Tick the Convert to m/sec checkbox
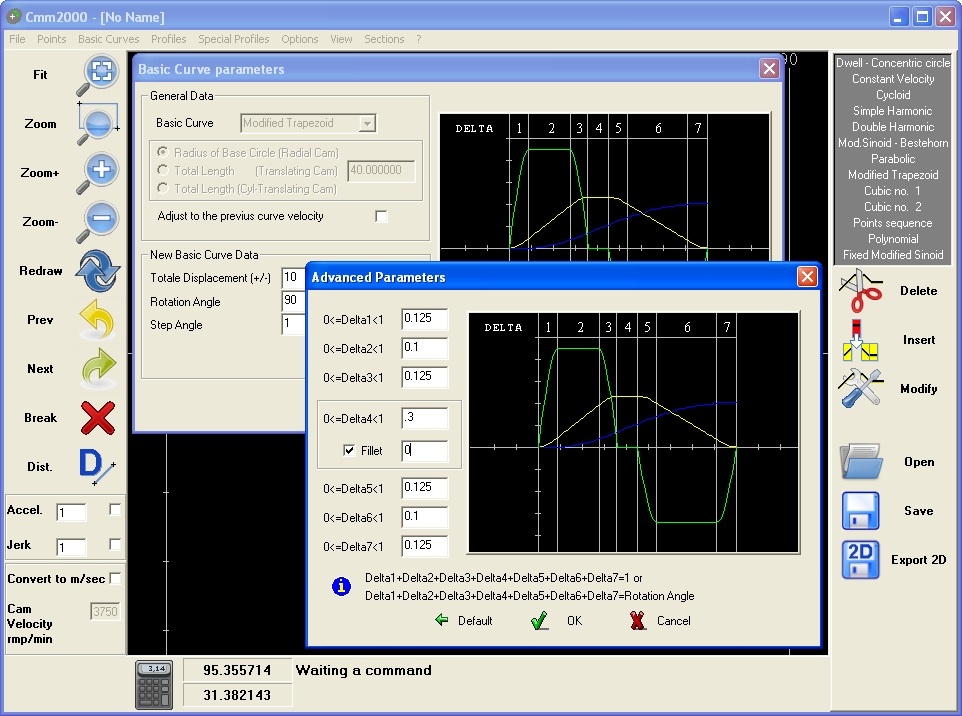This screenshot has height=716, width=962. tap(115, 579)
